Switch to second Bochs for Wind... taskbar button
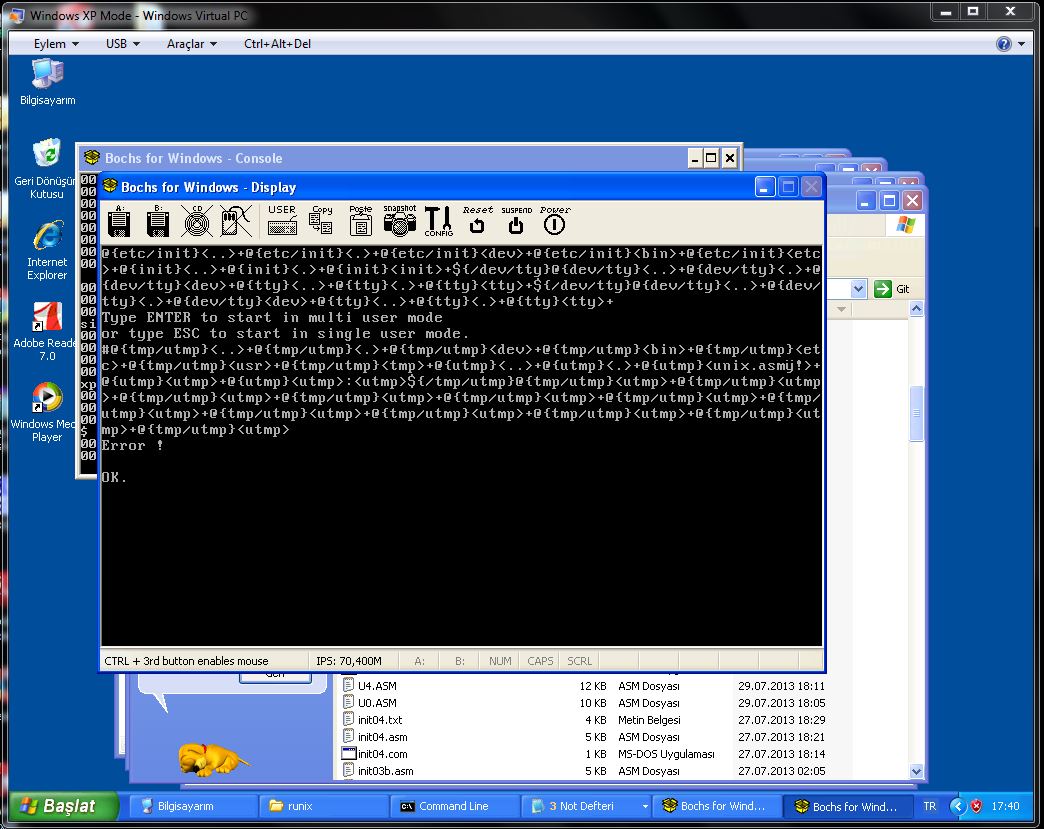Screen dimensions: 1044x829 click(x=848, y=806)
